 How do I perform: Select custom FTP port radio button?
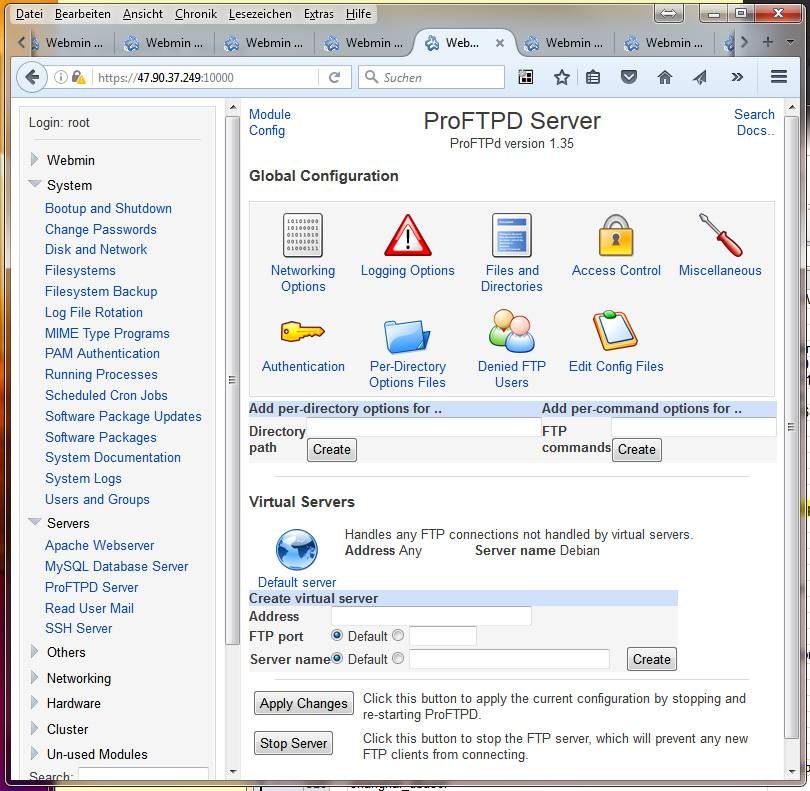pyautogui.click(x=398, y=635)
